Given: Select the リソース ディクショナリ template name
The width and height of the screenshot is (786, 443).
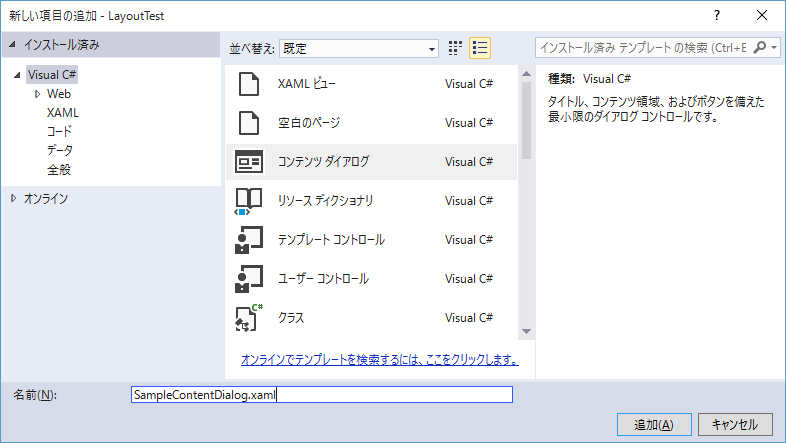Looking at the screenshot, I should pyautogui.click(x=325, y=200).
